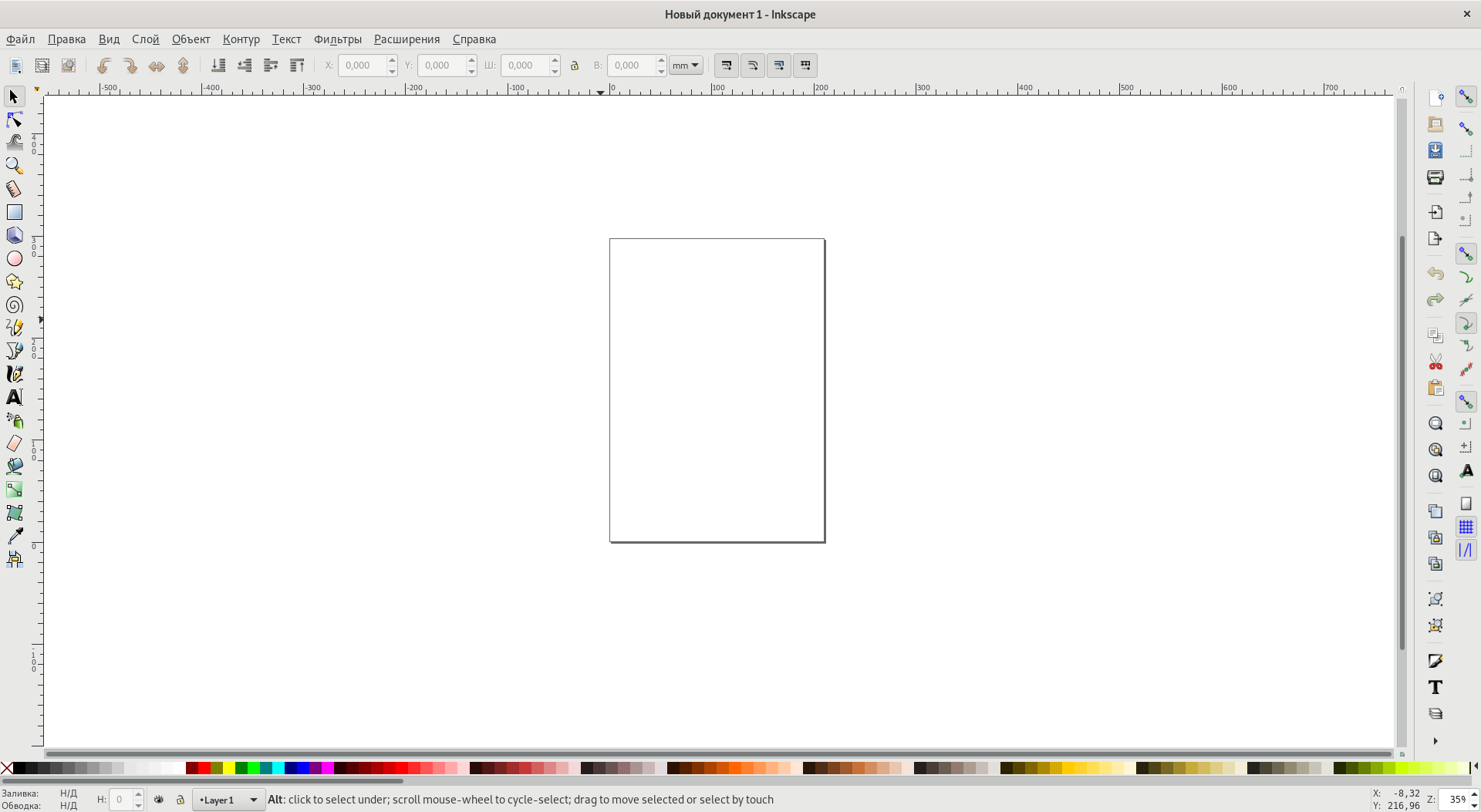Pick the red color swatch

204,767
